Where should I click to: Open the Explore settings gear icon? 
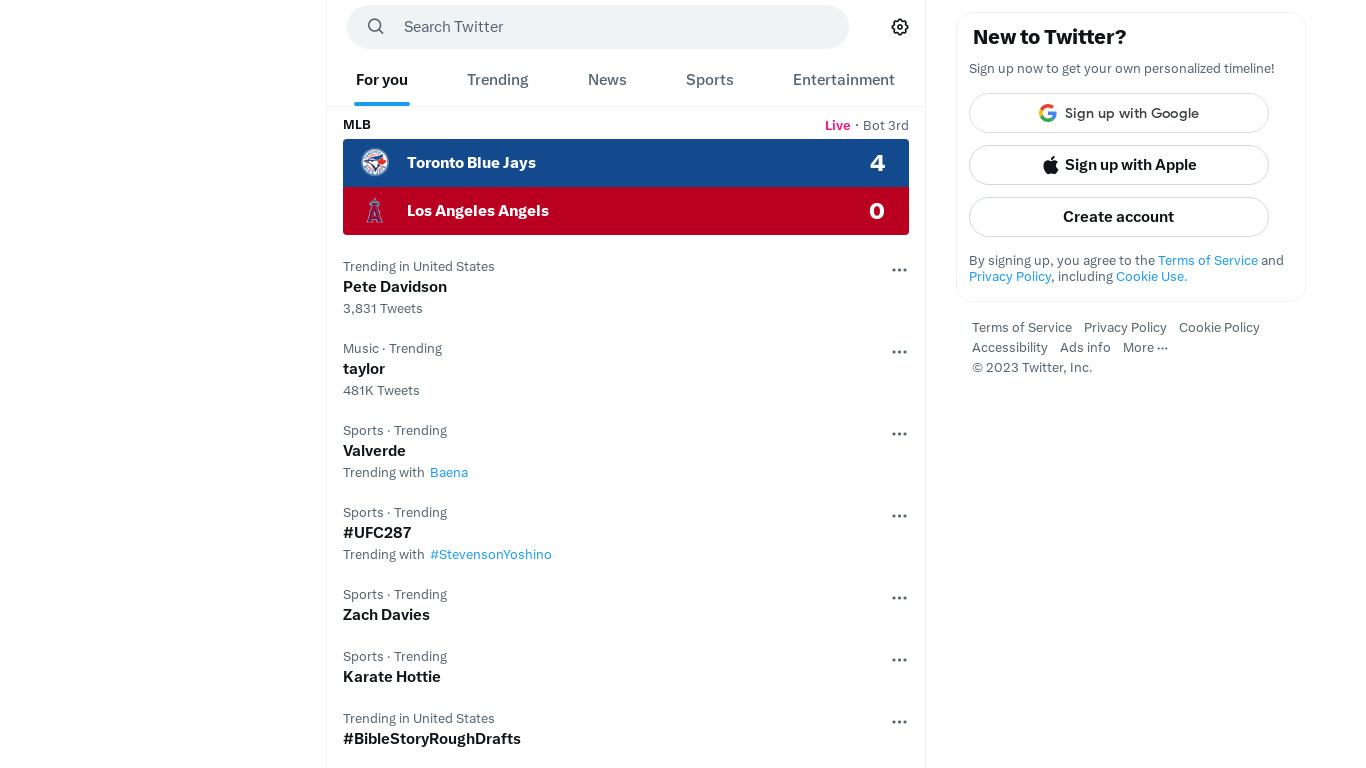900,27
